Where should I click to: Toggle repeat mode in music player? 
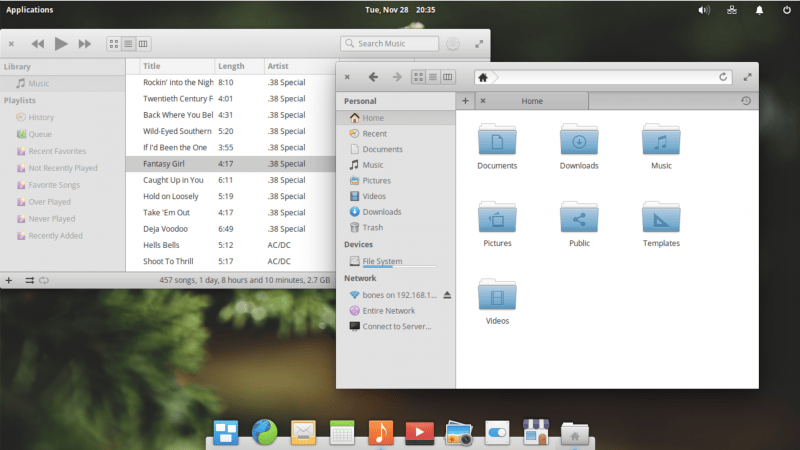[44, 280]
